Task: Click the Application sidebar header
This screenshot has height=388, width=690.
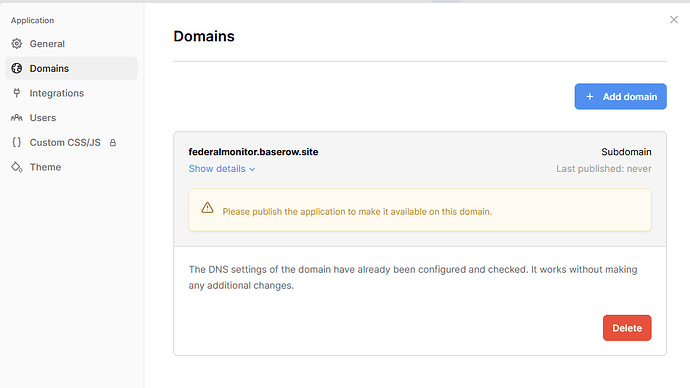Action: [32, 20]
